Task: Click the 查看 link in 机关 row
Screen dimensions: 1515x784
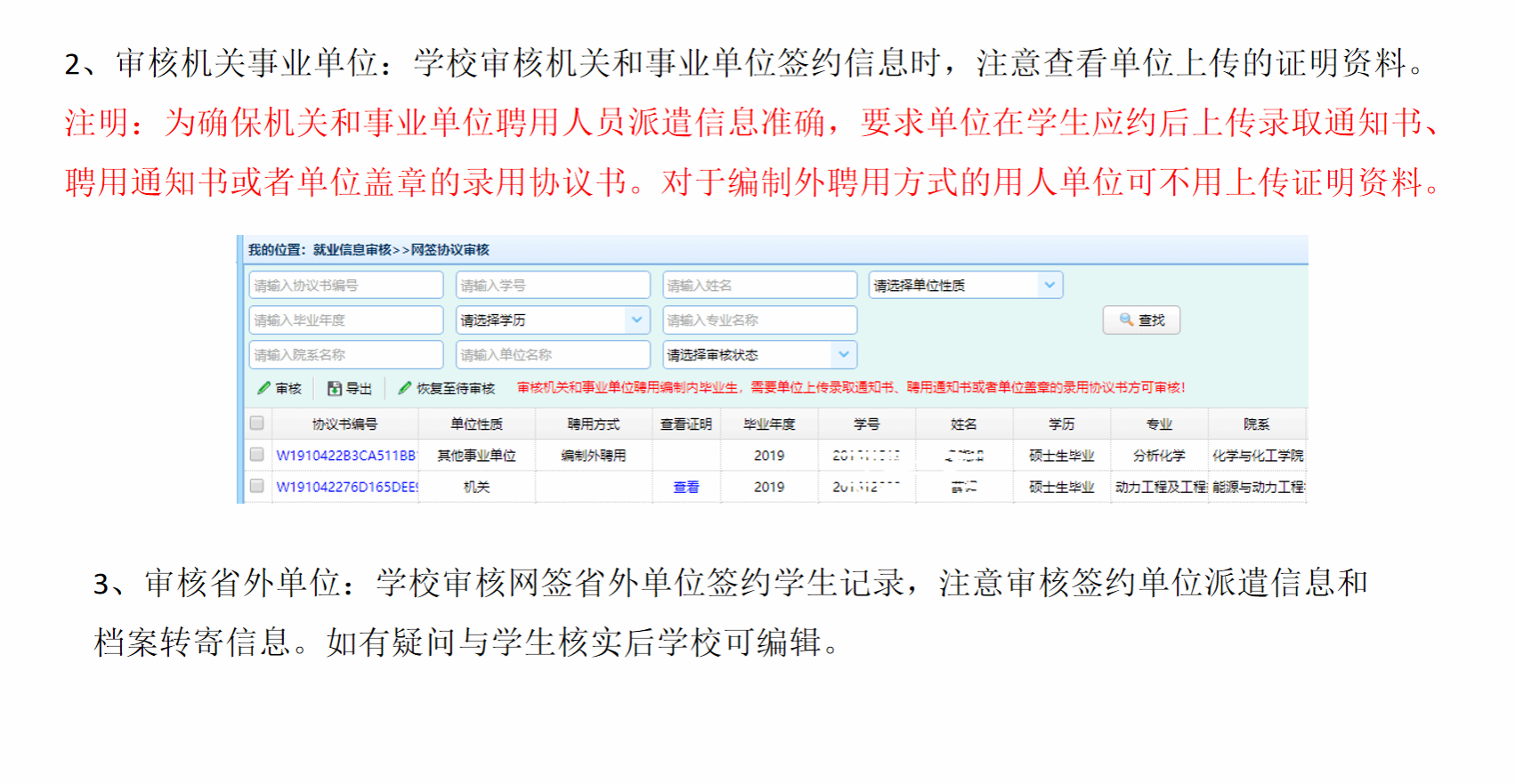Action: (x=685, y=487)
